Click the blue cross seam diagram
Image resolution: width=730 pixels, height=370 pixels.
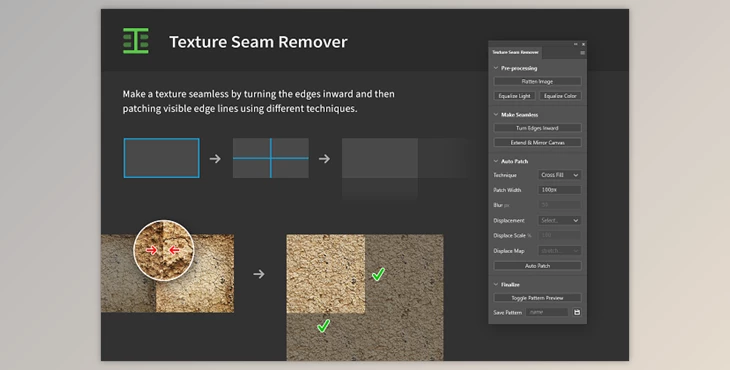tap(270, 158)
